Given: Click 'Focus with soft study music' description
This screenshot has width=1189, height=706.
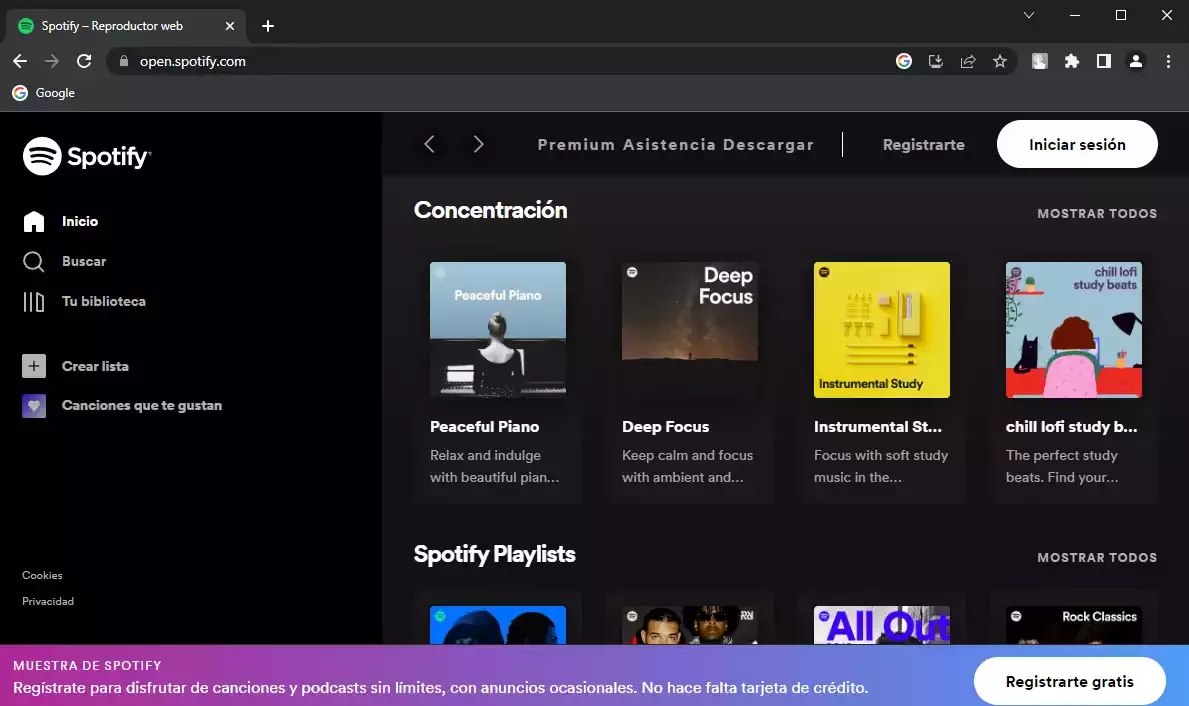Looking at the screenshot, I should point(880,466).
